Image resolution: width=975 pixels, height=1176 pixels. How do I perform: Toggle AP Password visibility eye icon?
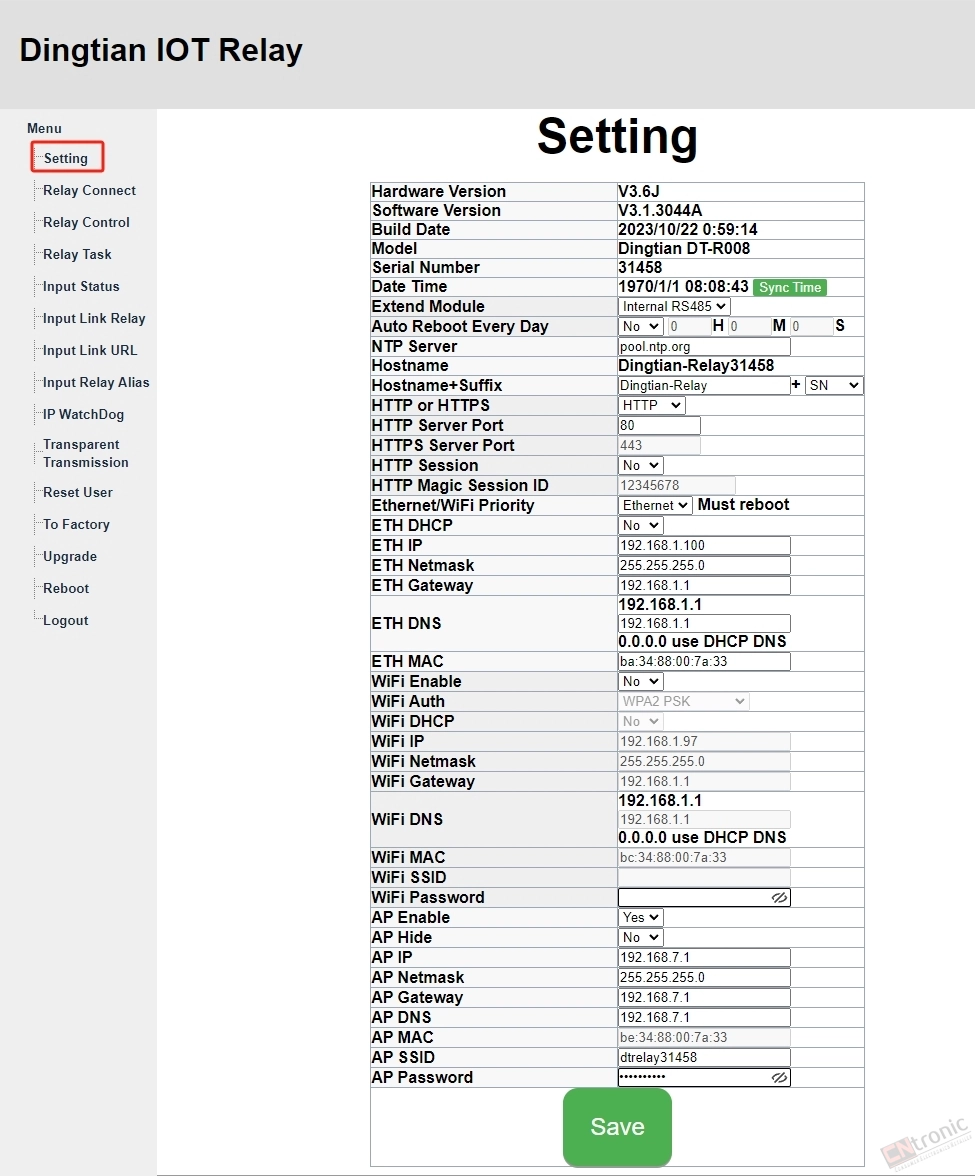[x=779, y=1078]
